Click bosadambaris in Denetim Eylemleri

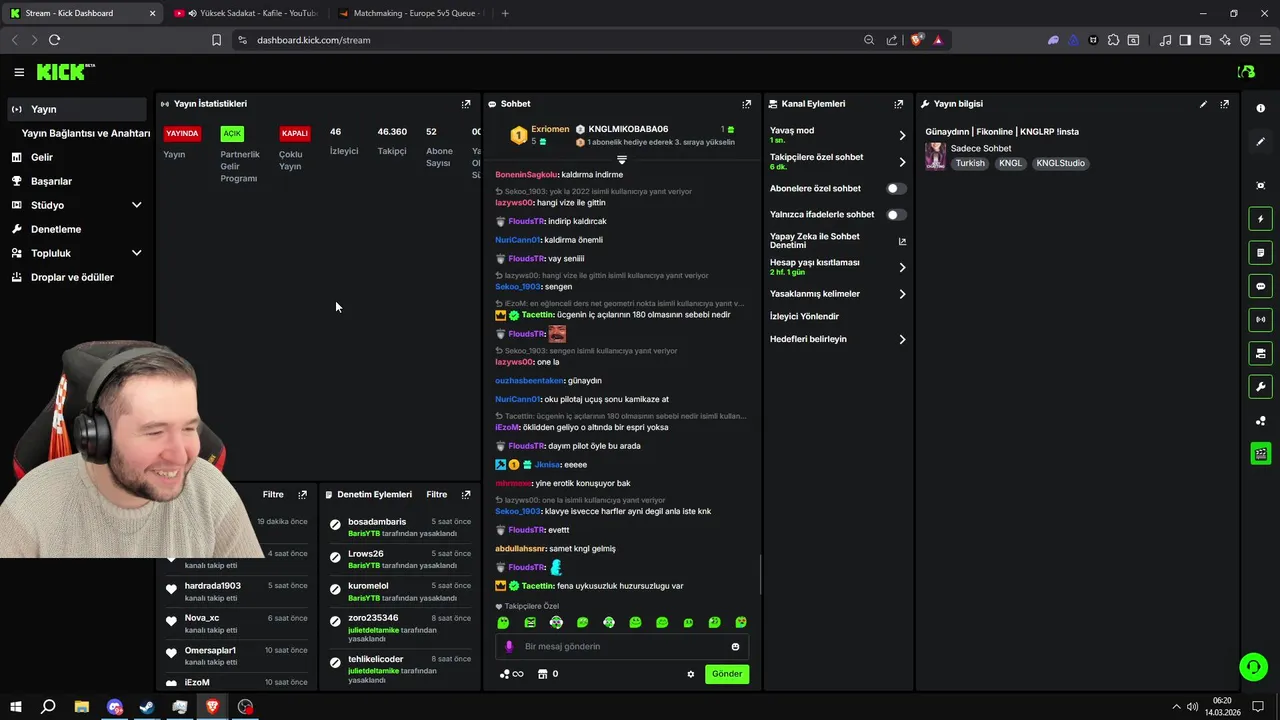coord(377,522)
